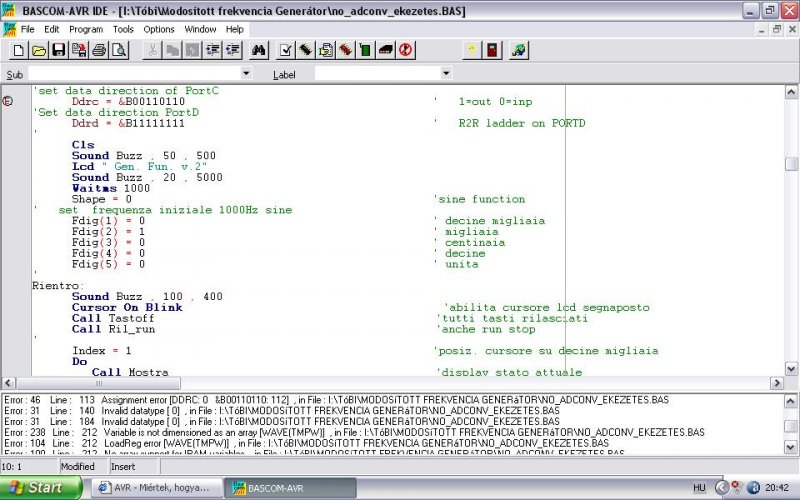The height and width of the screenshot is (500, 800).
Task: Click the editor horizontal scrollbar thumb
Action: (98, 383)
